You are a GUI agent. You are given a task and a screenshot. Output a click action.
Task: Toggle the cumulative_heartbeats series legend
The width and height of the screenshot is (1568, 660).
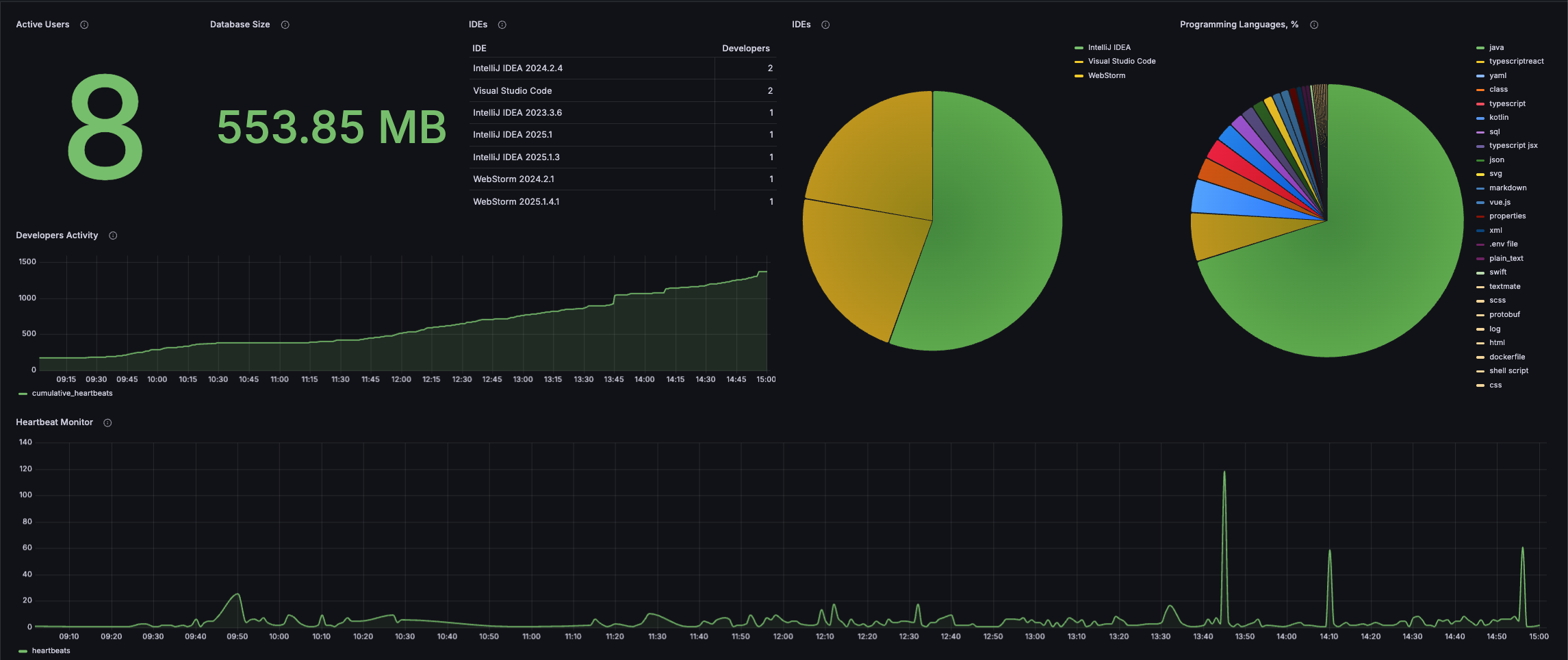coord(72,393)
